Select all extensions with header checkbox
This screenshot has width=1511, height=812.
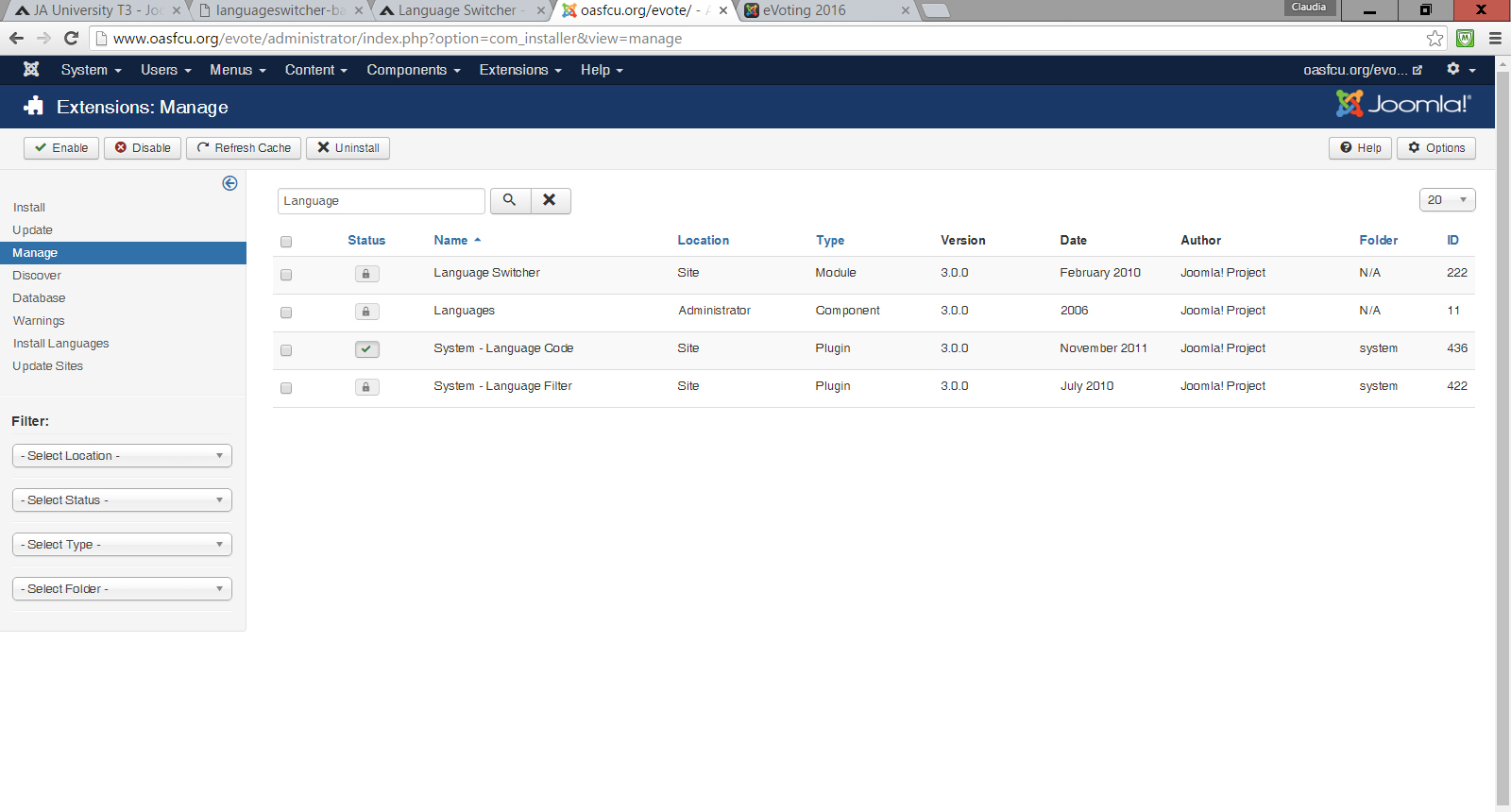pyautogui.click(x=286, y=242)
